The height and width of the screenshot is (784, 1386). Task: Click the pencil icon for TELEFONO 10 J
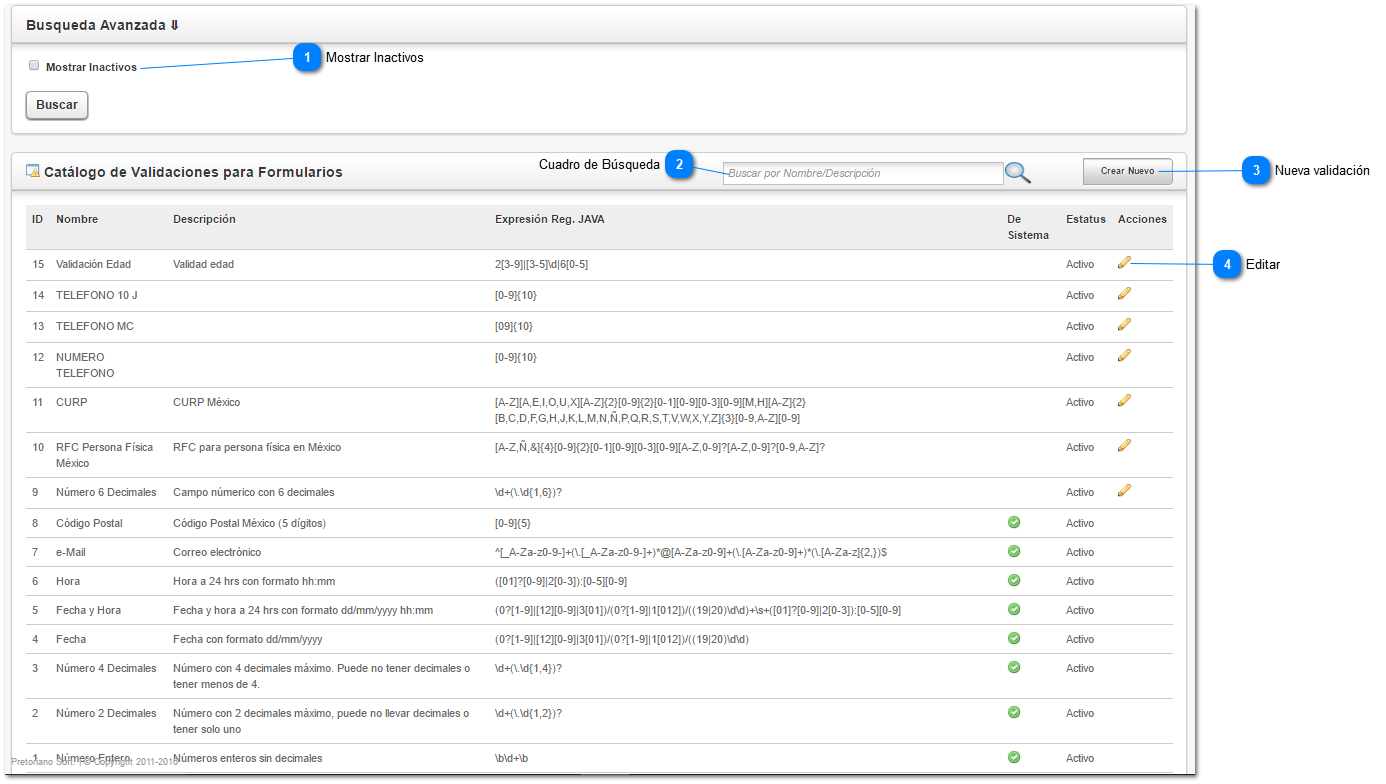tap(1124, 293)
